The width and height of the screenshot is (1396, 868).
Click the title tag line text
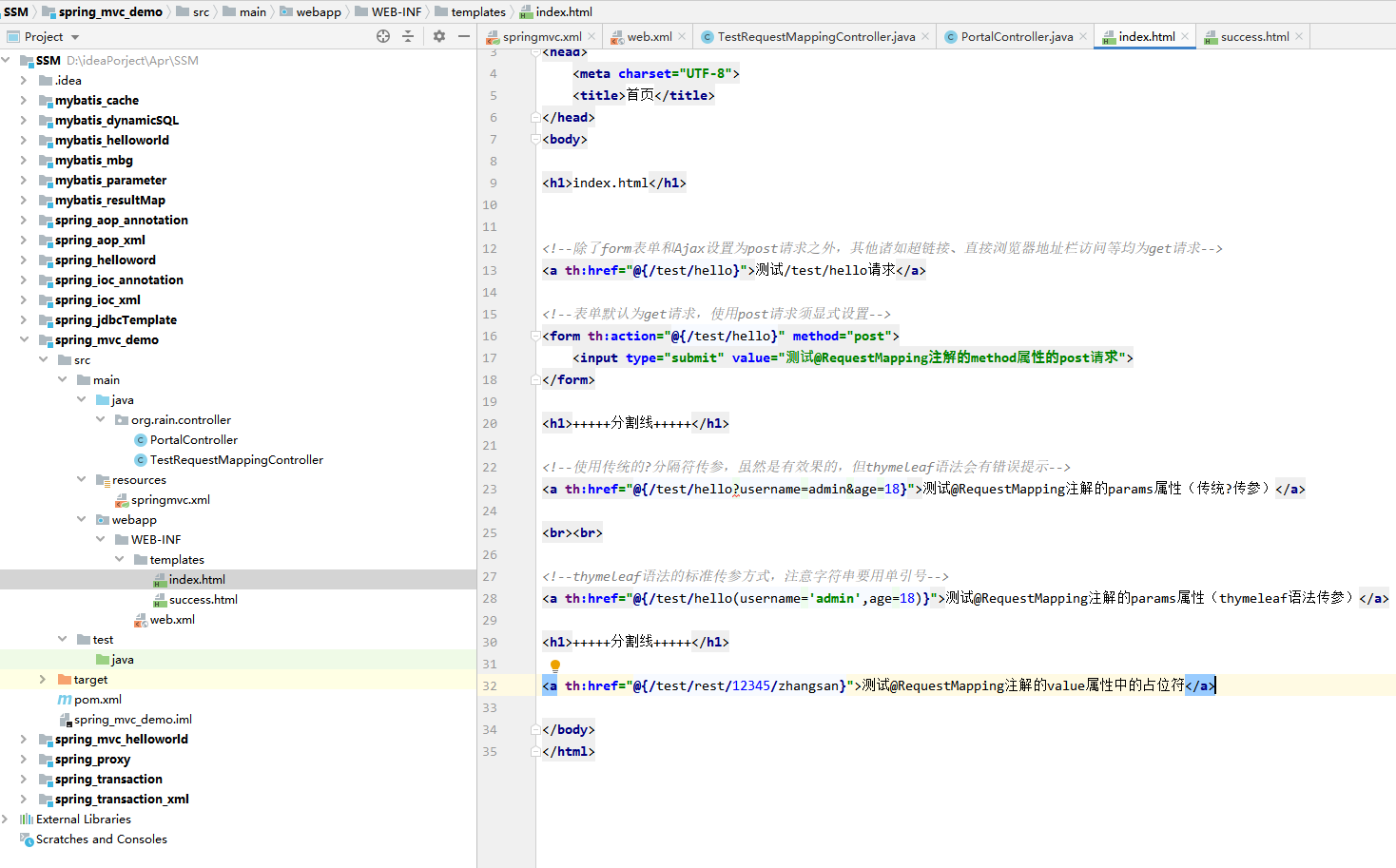(644, 95)
